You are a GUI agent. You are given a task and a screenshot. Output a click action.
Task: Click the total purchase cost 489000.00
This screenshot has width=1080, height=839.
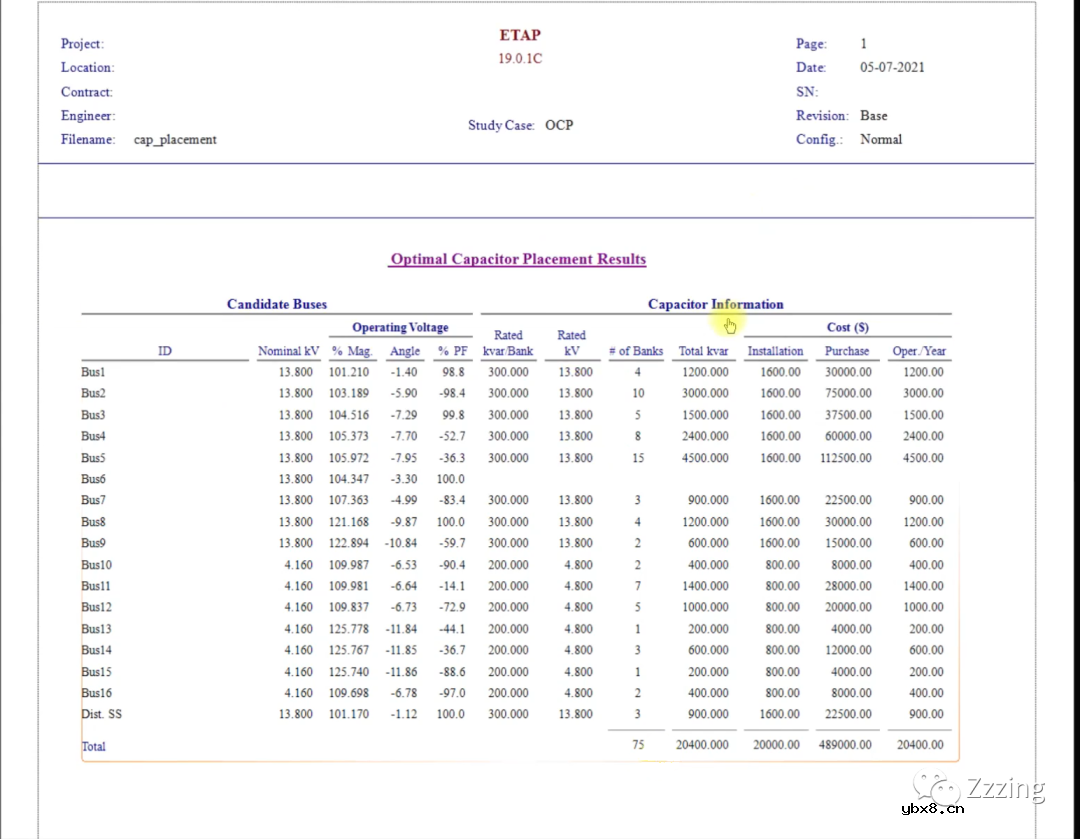point(847,745)
